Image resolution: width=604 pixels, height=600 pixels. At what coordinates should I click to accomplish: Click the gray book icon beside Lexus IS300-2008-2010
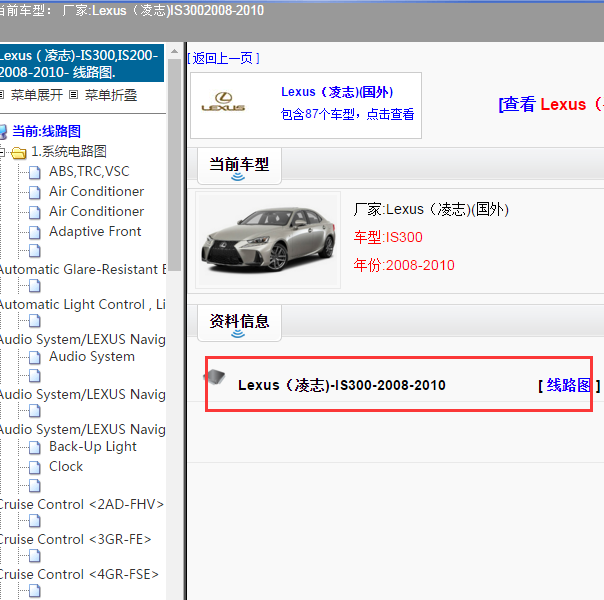click(x=216, y=377)
